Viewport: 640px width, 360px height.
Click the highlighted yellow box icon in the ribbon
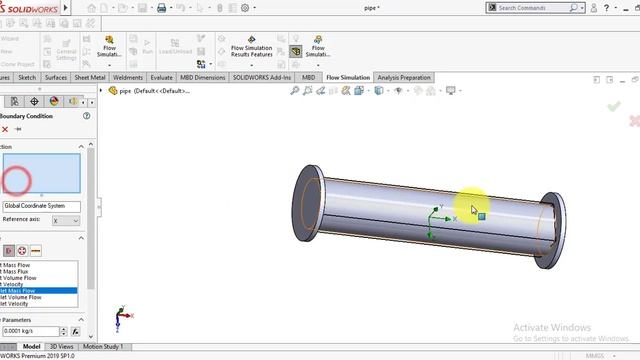pyautogui.click(x=296, y=51)
